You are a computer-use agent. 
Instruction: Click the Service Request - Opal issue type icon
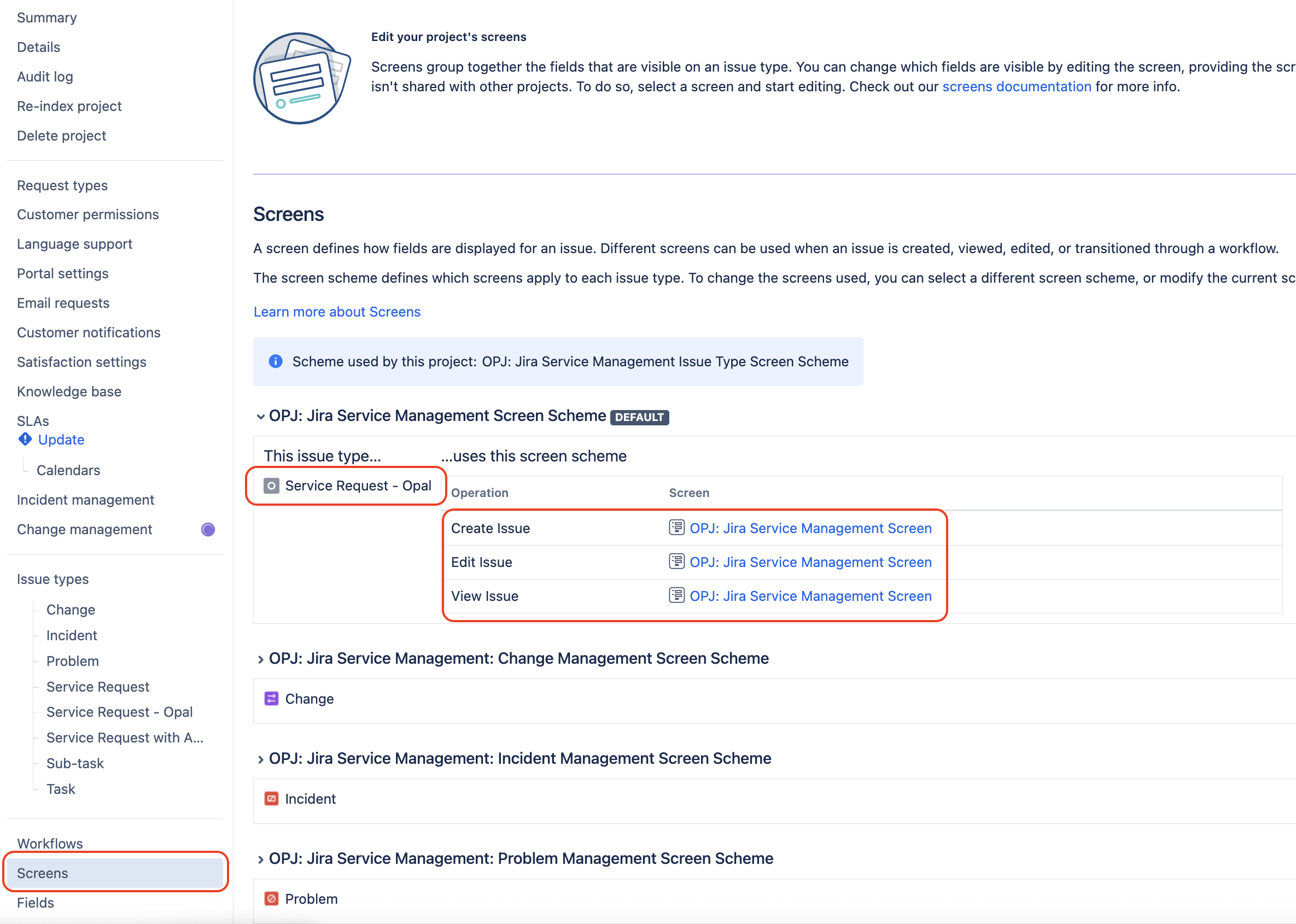(x=271, y=486)
